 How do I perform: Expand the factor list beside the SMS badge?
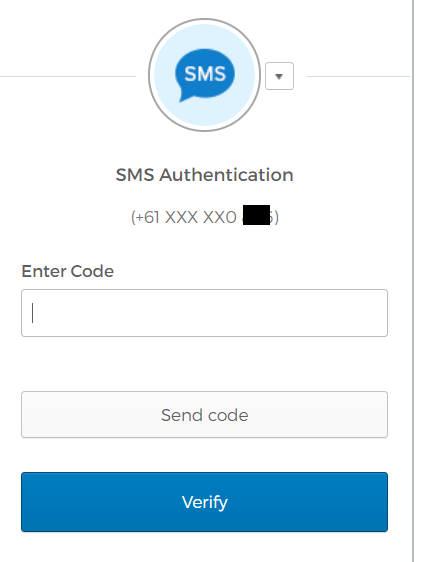point(279,76)
